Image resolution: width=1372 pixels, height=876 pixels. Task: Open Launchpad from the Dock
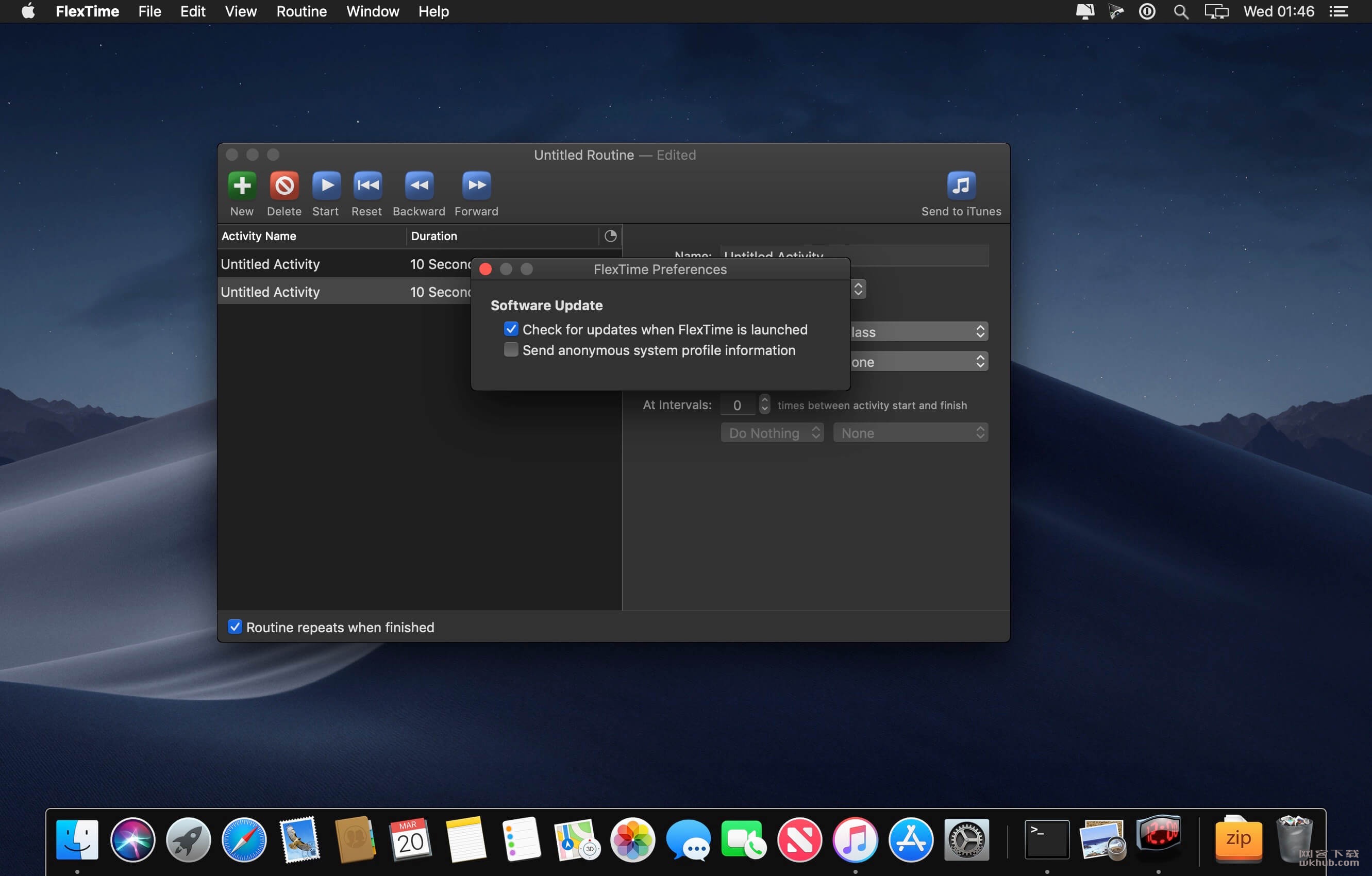click(x=189, y=839)
